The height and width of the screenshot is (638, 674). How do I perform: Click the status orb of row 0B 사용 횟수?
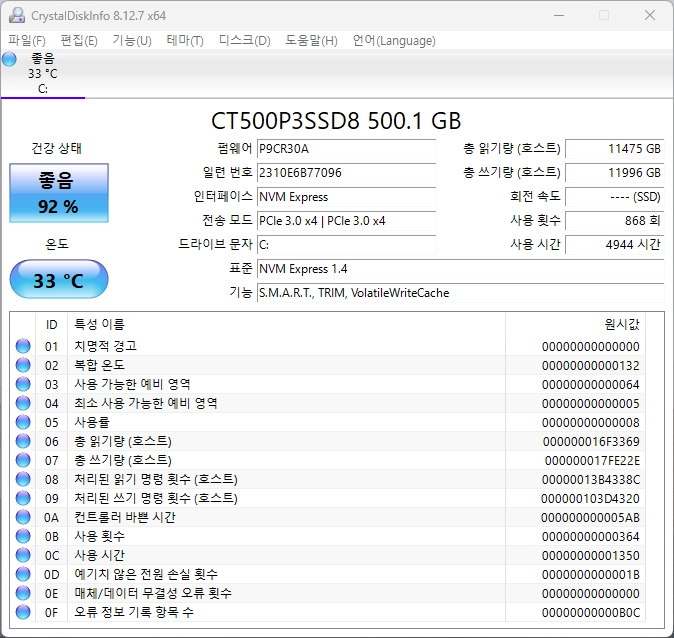point(23,536)
